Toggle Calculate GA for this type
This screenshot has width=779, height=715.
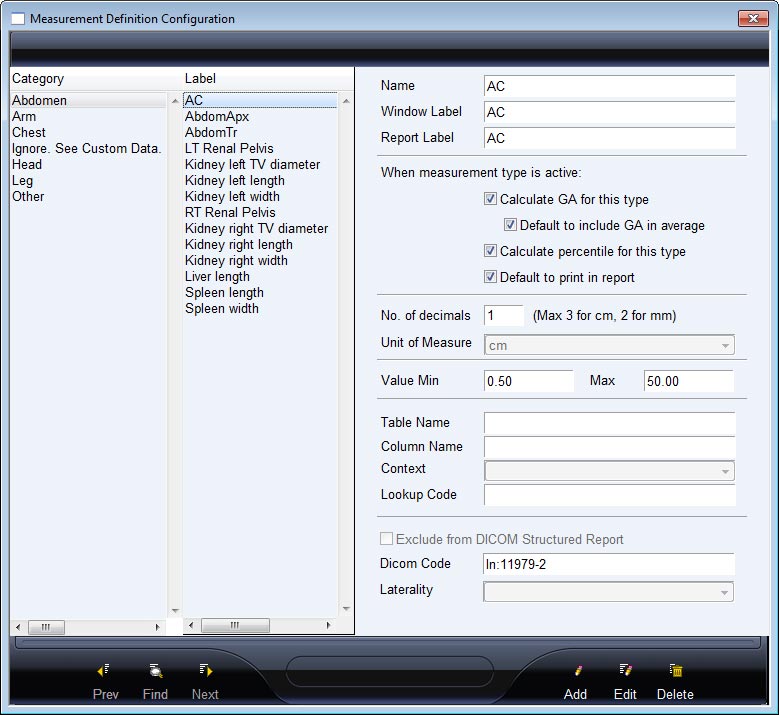pyautogui.click(x=490, y=199)
